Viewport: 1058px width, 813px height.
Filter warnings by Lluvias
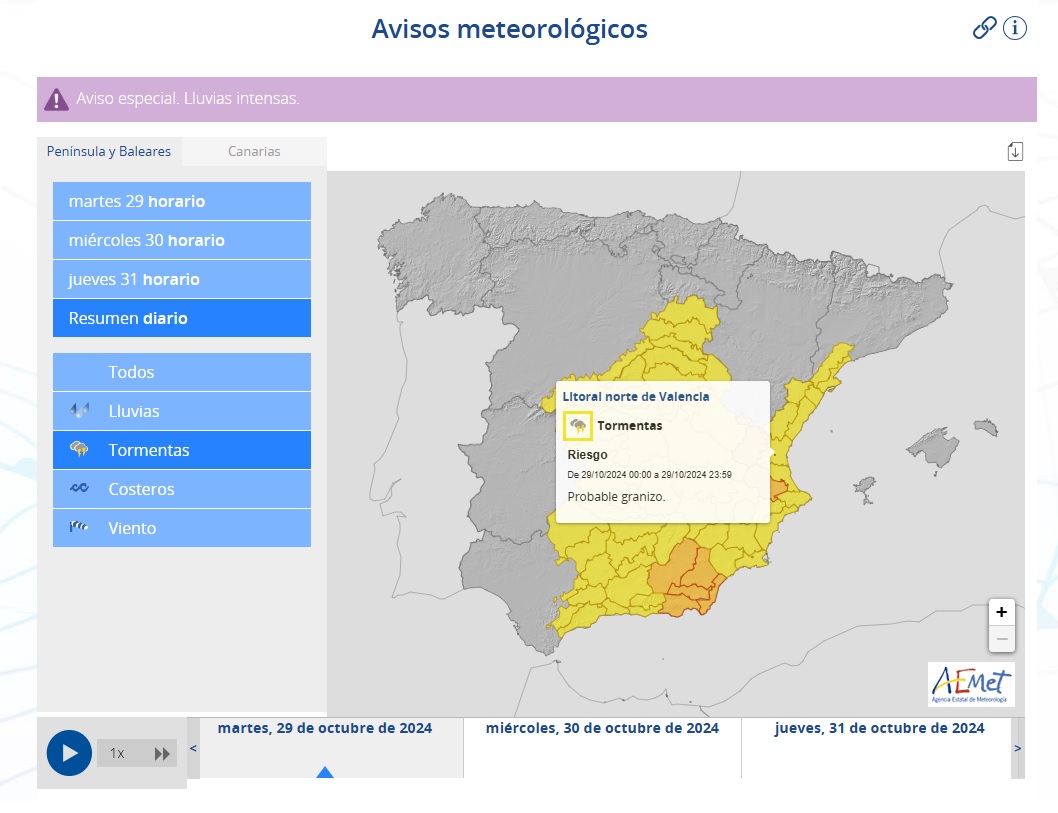click(x=181, y=411)
